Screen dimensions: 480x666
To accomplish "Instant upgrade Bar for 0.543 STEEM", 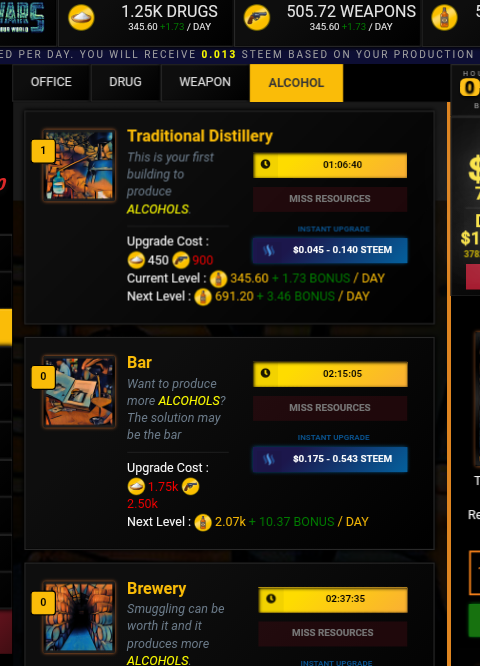I will coord(330,459).
